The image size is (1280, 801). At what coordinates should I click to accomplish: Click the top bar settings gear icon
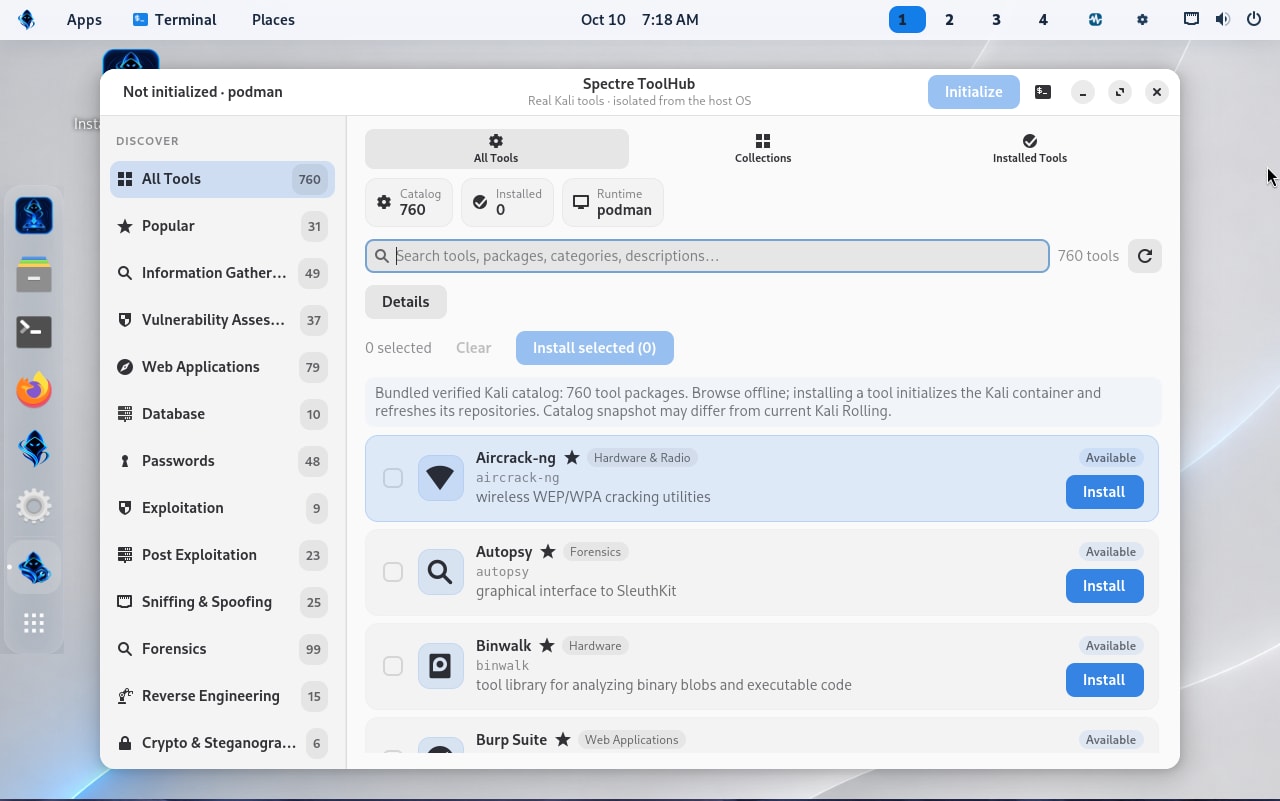click(x=1143, y=19)
